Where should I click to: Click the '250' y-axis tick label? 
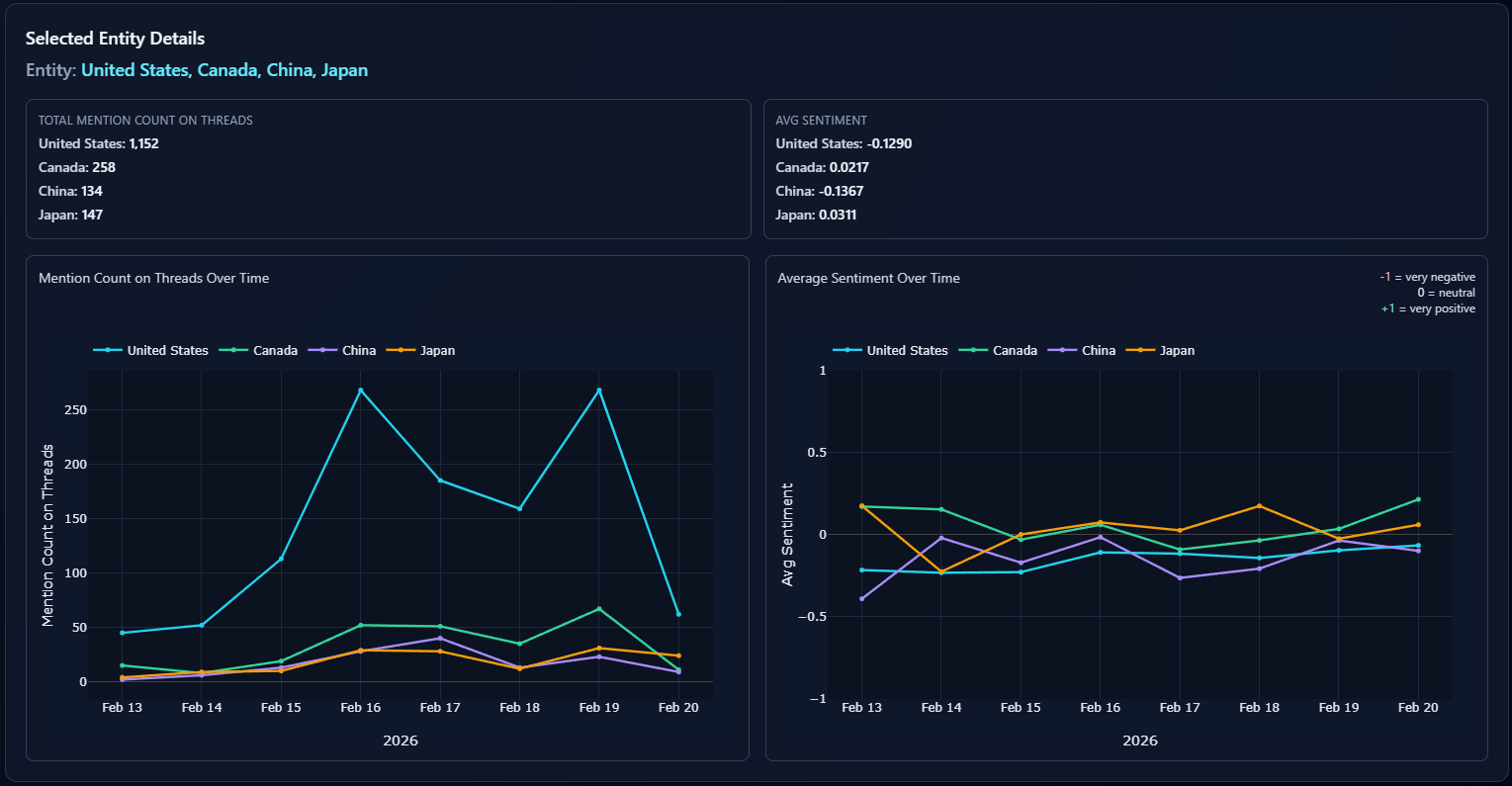coord(75,409)
